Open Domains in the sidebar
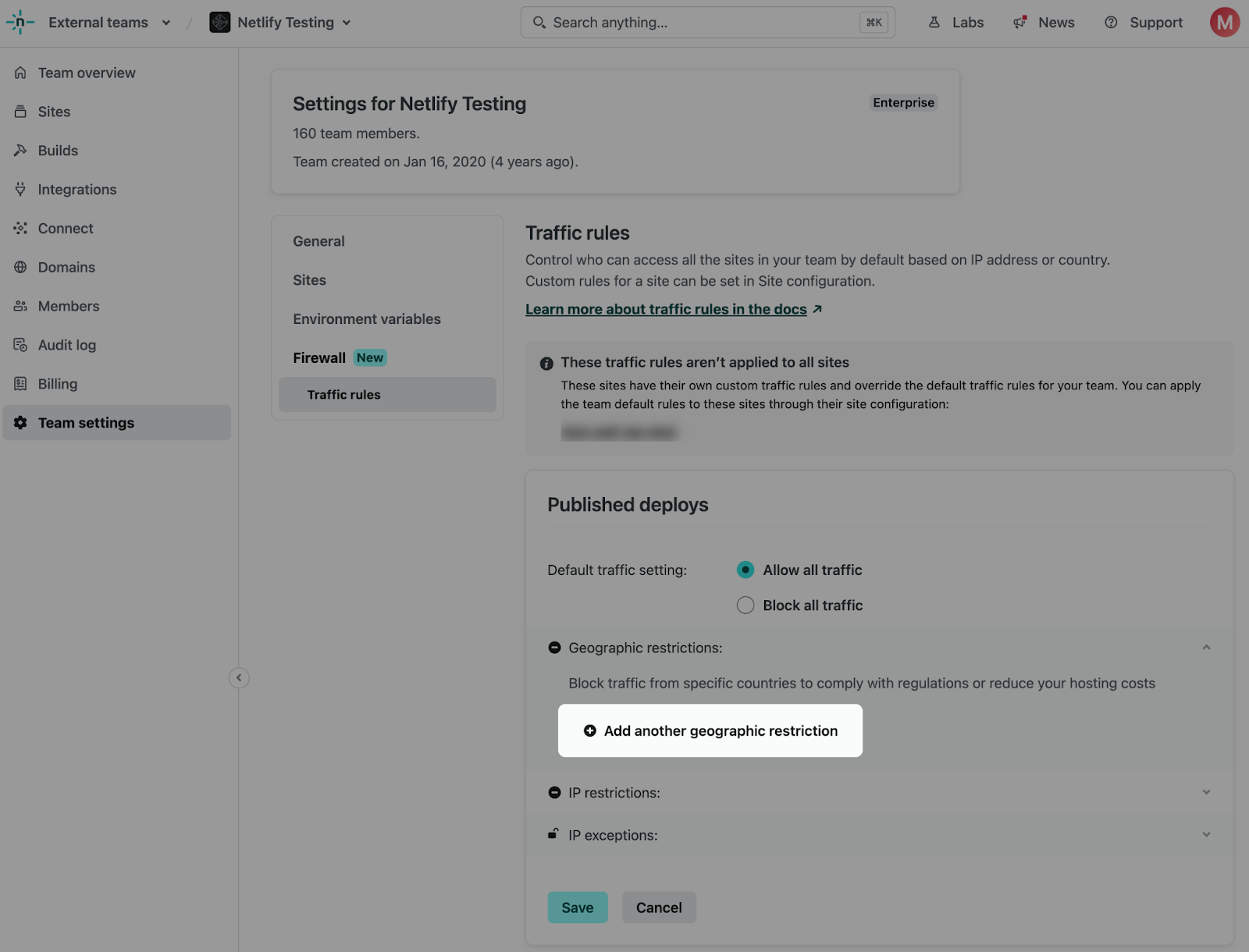Screen dimensions: 1249x952 click(117, 267)
